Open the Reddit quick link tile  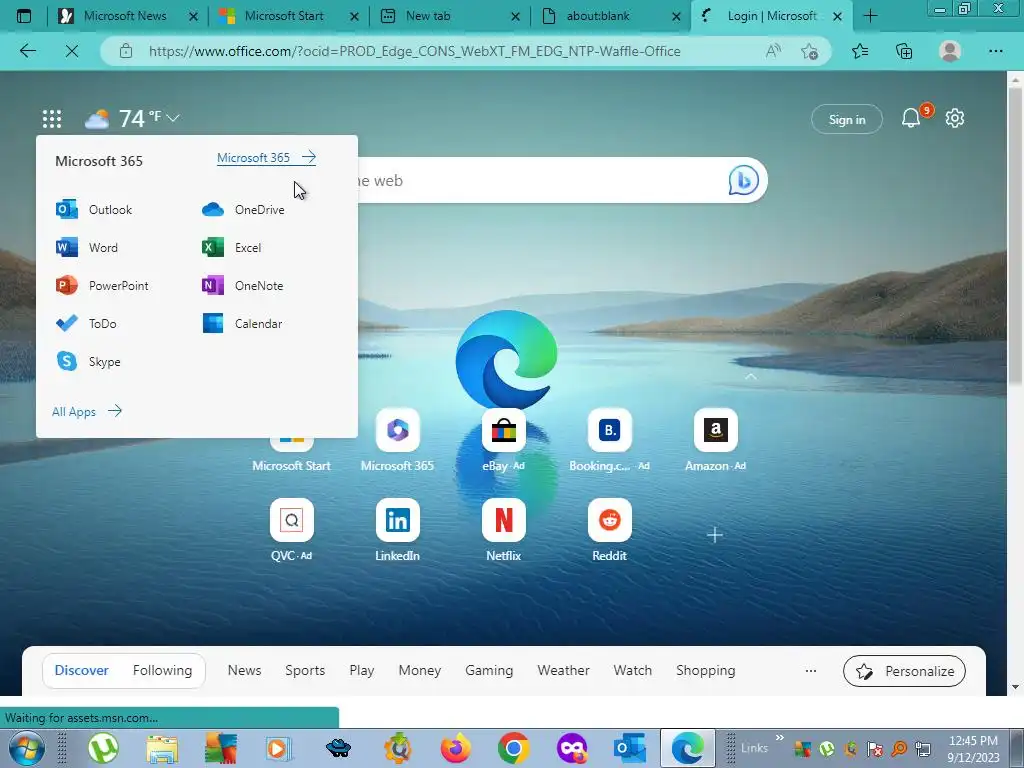(609, 530)
